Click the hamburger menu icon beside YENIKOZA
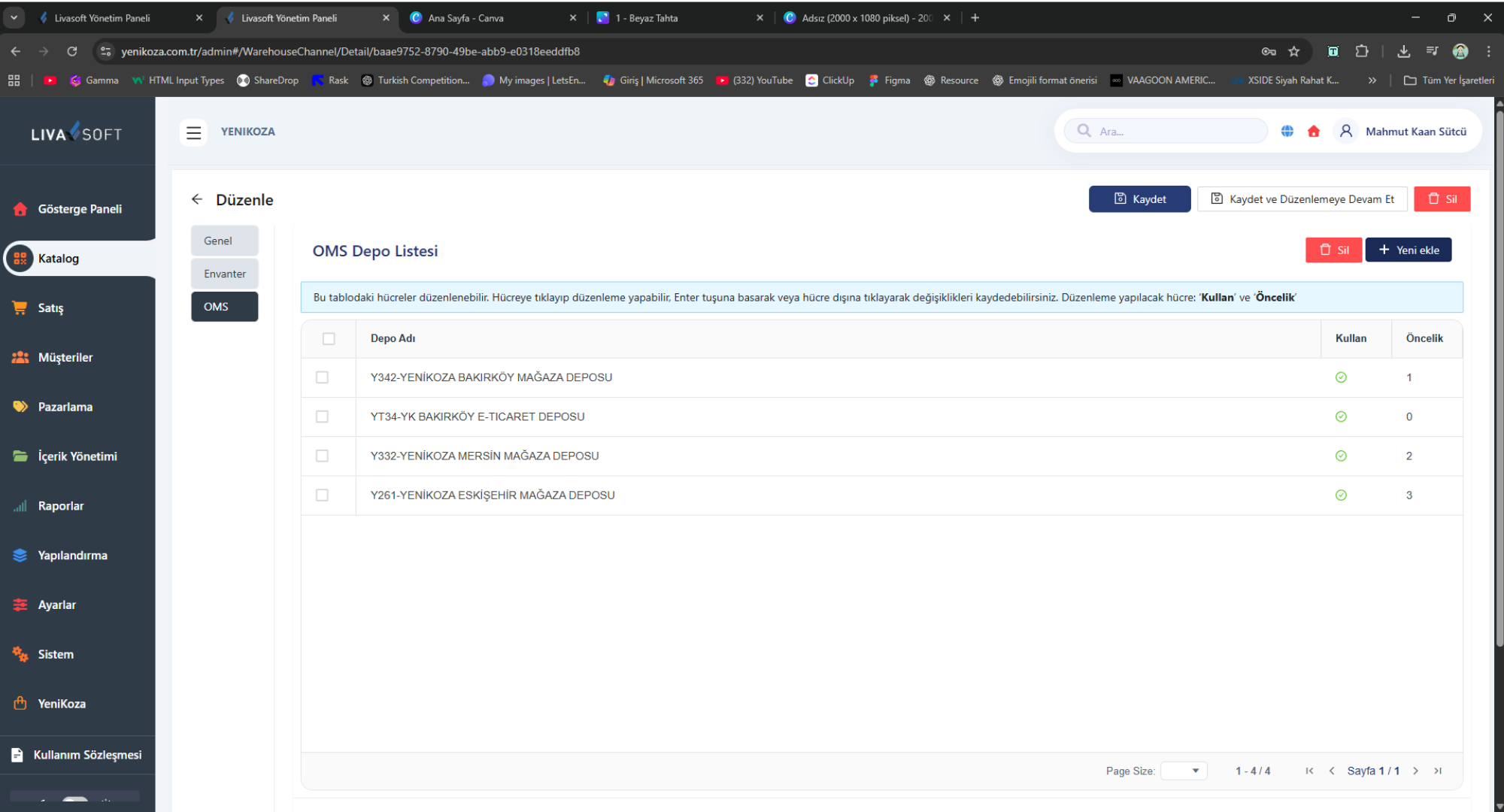1504x812 pixels. 193,132
